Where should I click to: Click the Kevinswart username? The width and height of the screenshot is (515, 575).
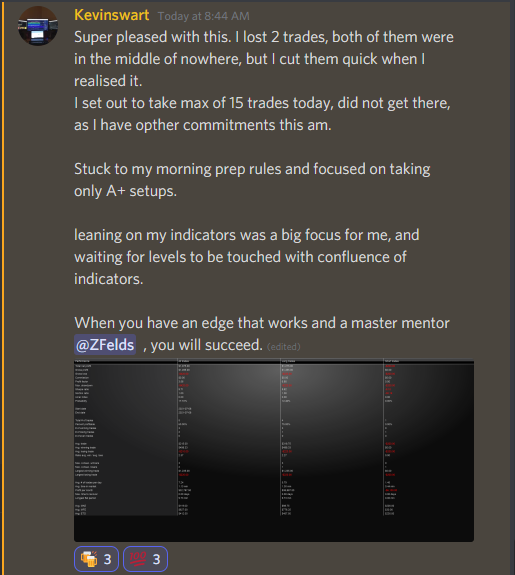coord(112,15)
